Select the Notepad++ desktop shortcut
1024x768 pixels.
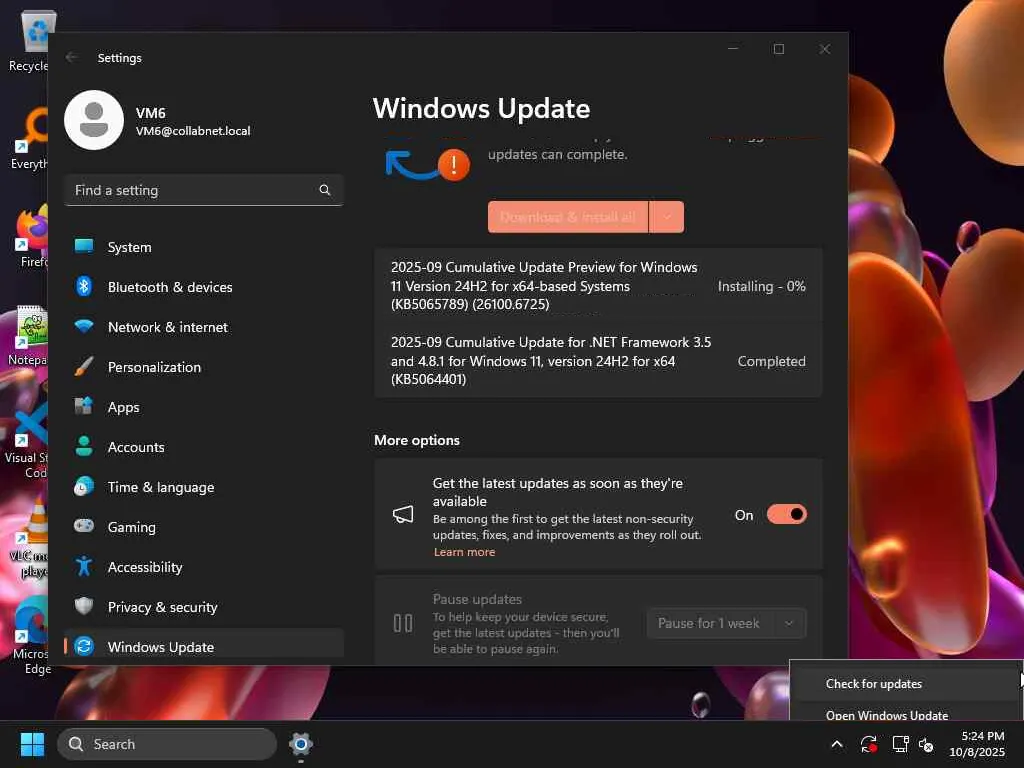coord(27,335)
